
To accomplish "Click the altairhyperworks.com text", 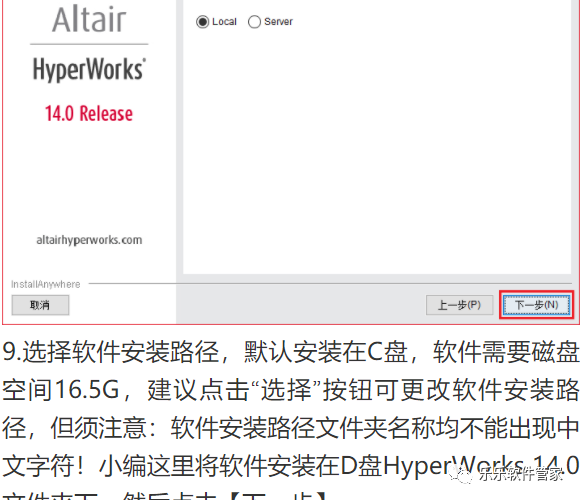I will pyautogui.click(x=89, y=240).
